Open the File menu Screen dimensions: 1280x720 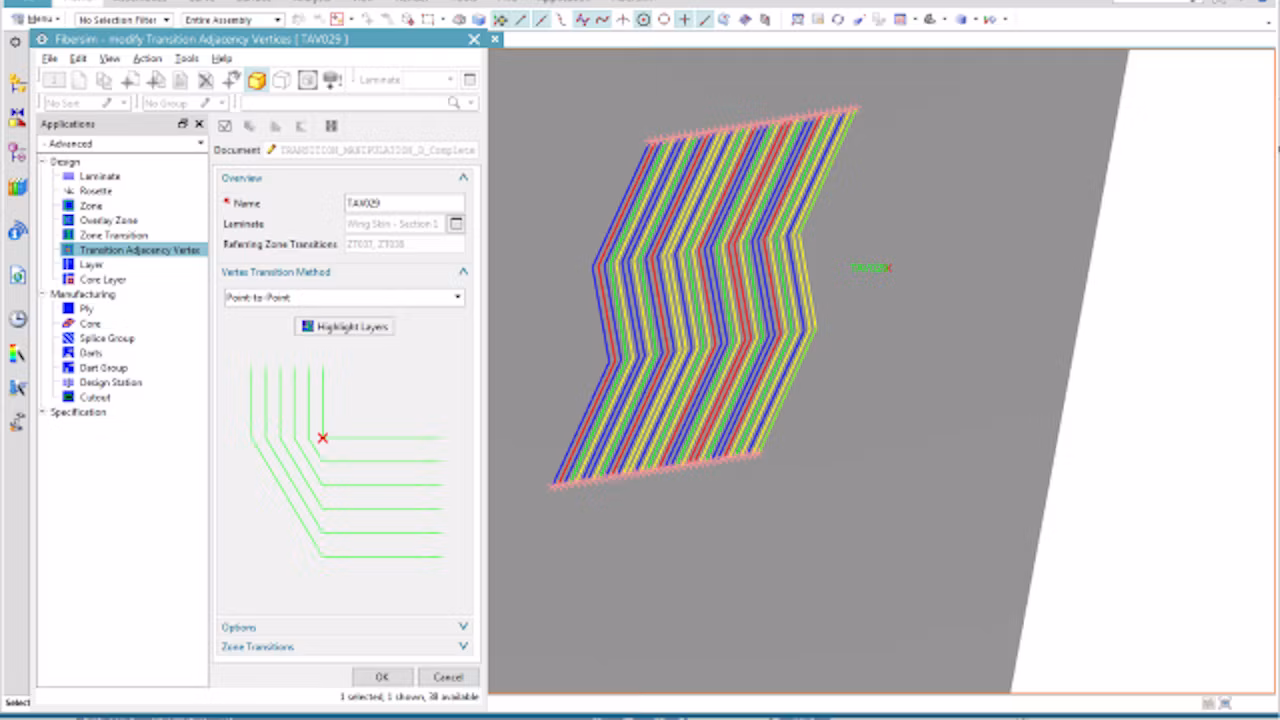(50, 59)
